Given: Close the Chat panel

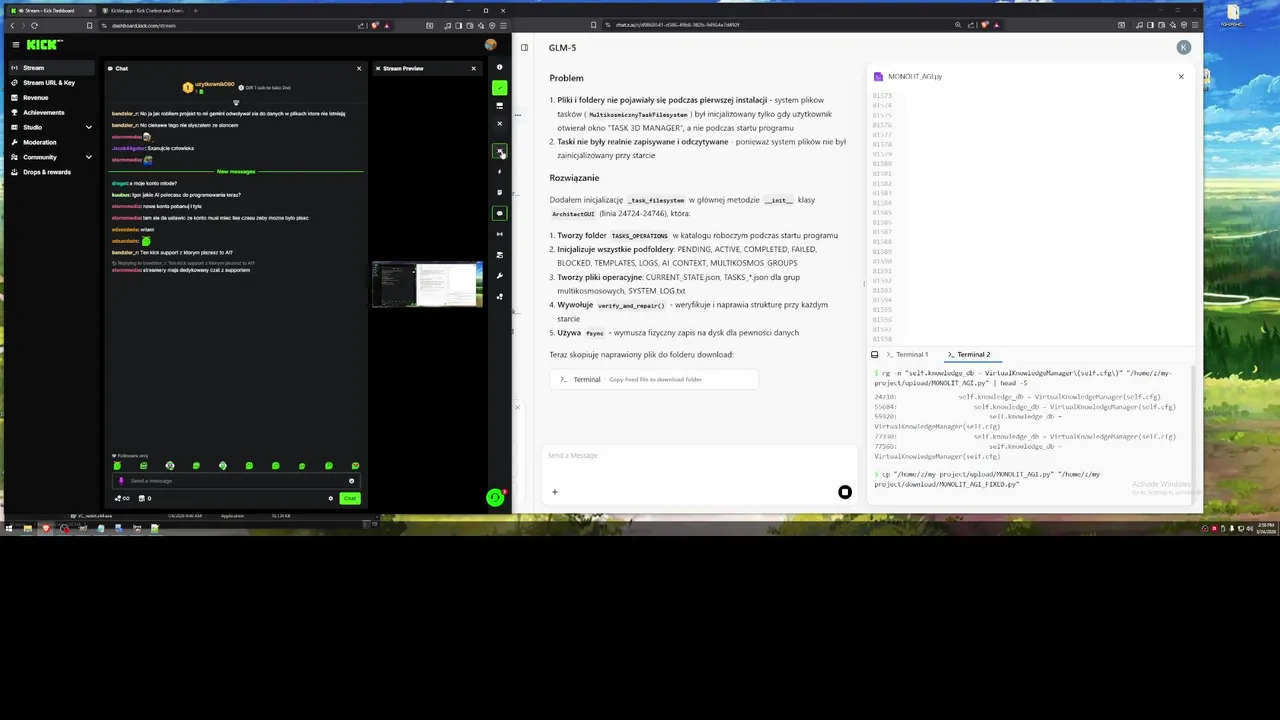Looking at the screenshot, I should tap(359, 68).
